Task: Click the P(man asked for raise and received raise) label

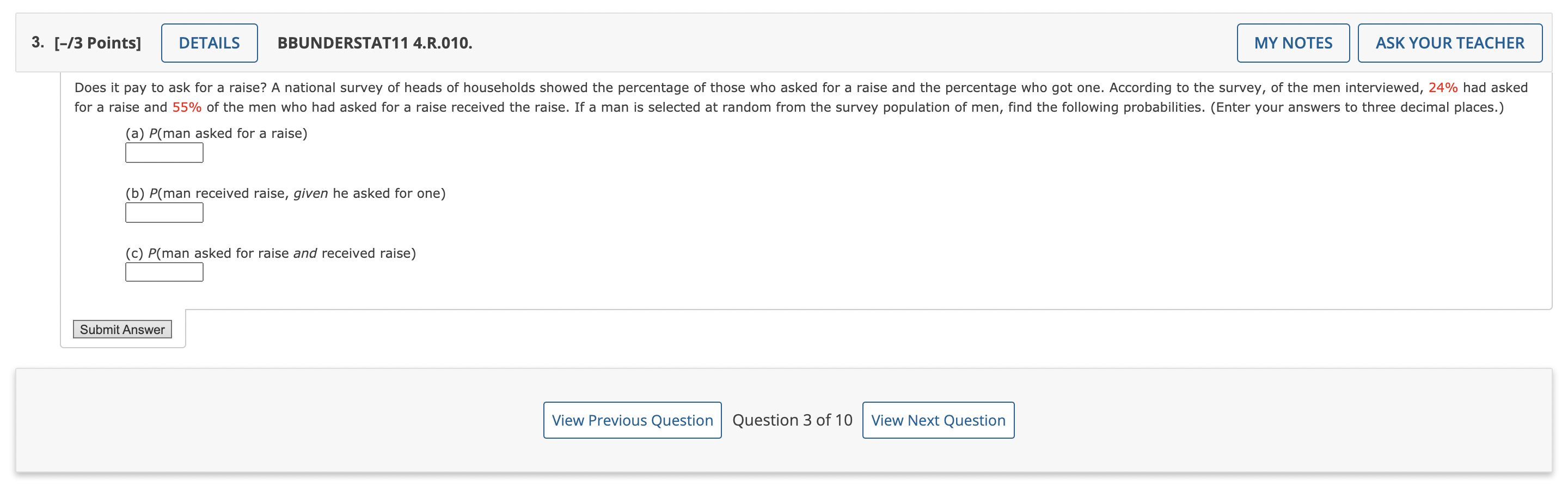Action: click(x=270, y=252)
